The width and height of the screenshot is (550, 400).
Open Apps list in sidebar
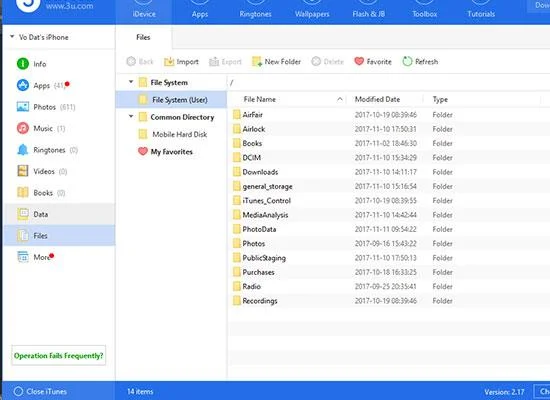click(42, 85)
